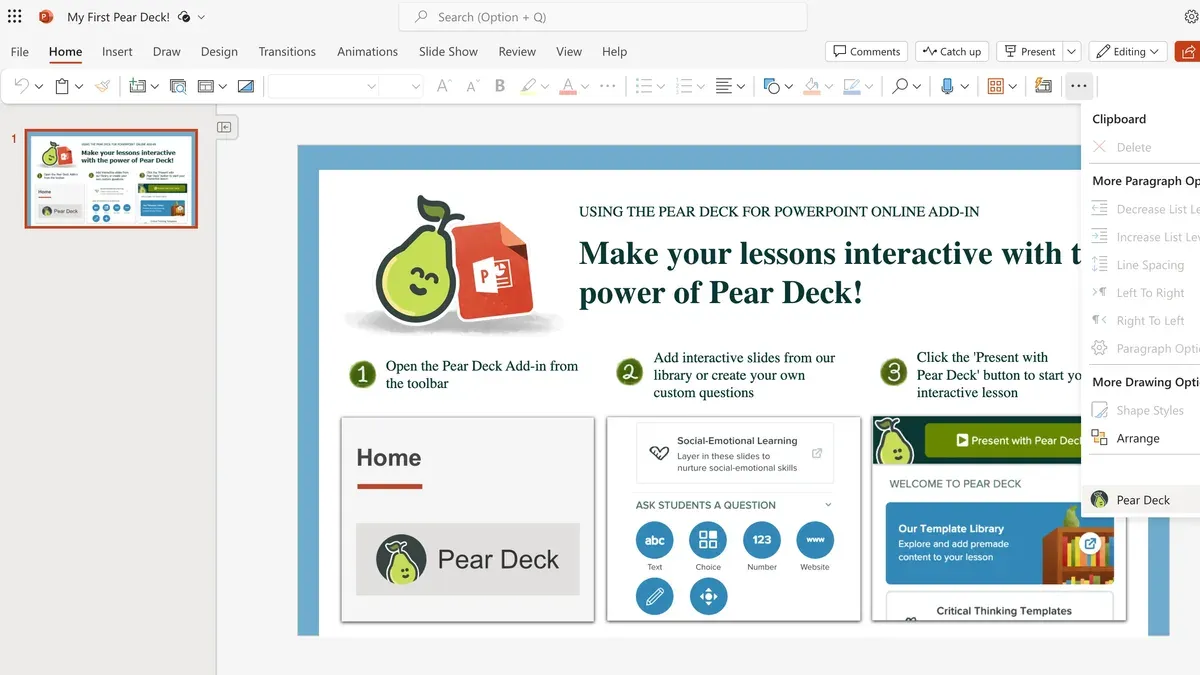Expand the Paste options arrow
Viewport: 1200px width, 675px height.
coord(79,87)
